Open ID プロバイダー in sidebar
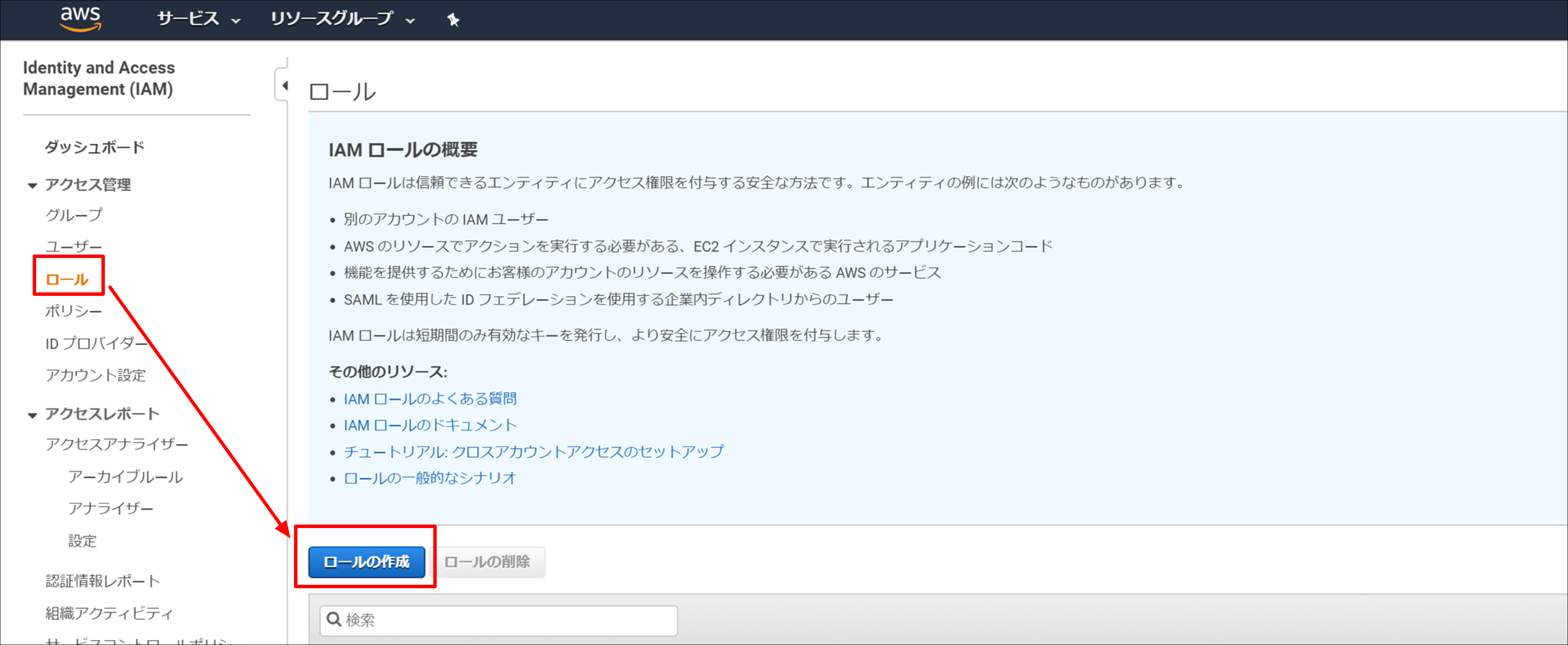Image resolution: width=1568 pixels, height=645 pixels. (96, 344)
